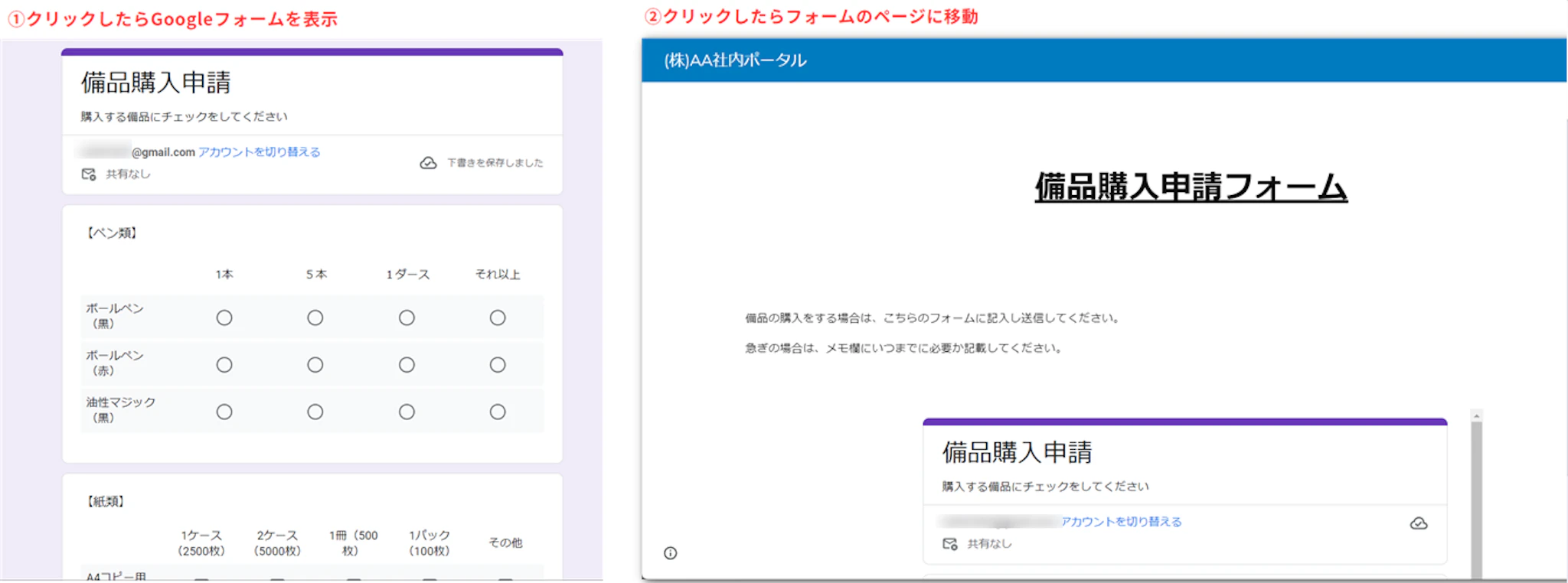Select それ以上 for ボールペン（赤）

[498, 365]
